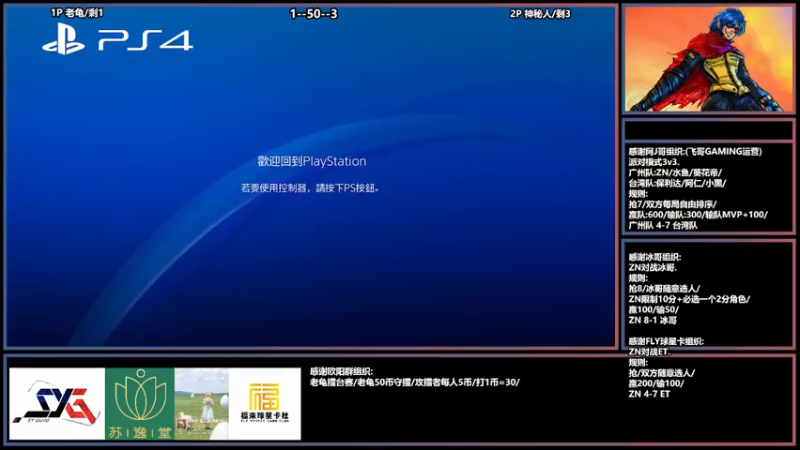The image size is (800, 450).
Task: Click the ZN对战冰哥 line
Action: pyautogui.click(x=653, y=267)
